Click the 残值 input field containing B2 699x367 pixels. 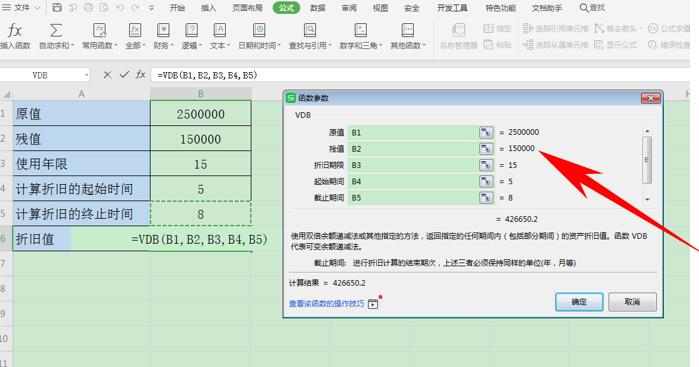(413, 149)
